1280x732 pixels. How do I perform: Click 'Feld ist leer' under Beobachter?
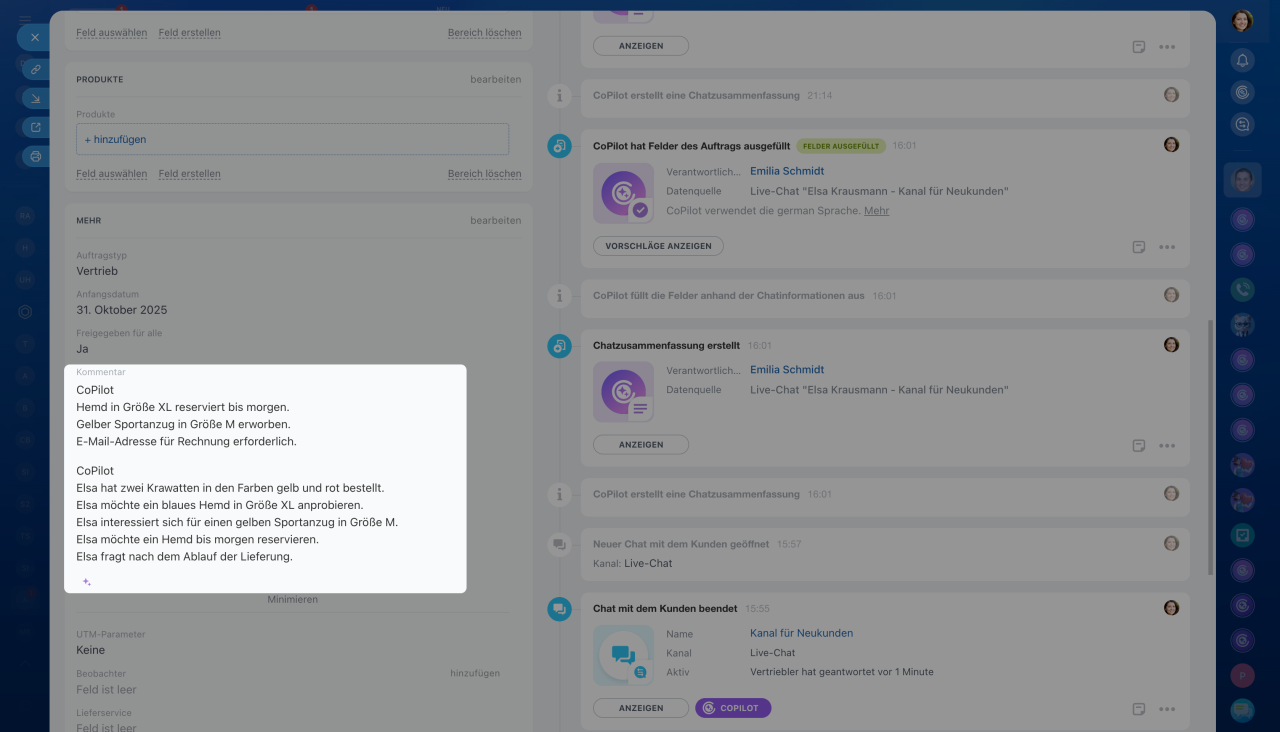pyautogui.click(x=106, y=690)
